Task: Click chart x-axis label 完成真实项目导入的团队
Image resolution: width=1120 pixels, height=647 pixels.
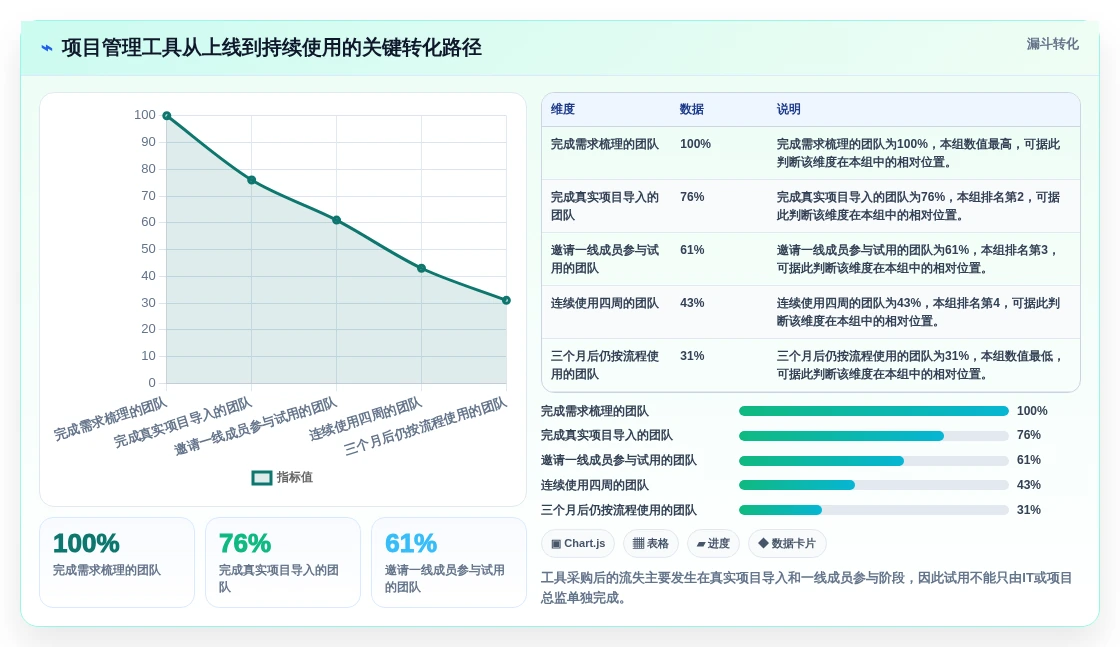Action: point(183,422)
